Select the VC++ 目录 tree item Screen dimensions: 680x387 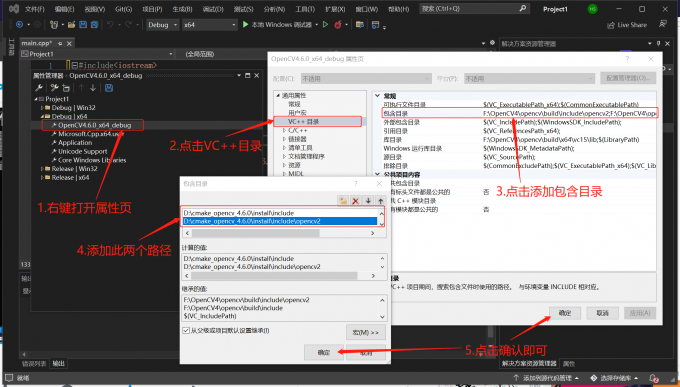coord(303,121)
